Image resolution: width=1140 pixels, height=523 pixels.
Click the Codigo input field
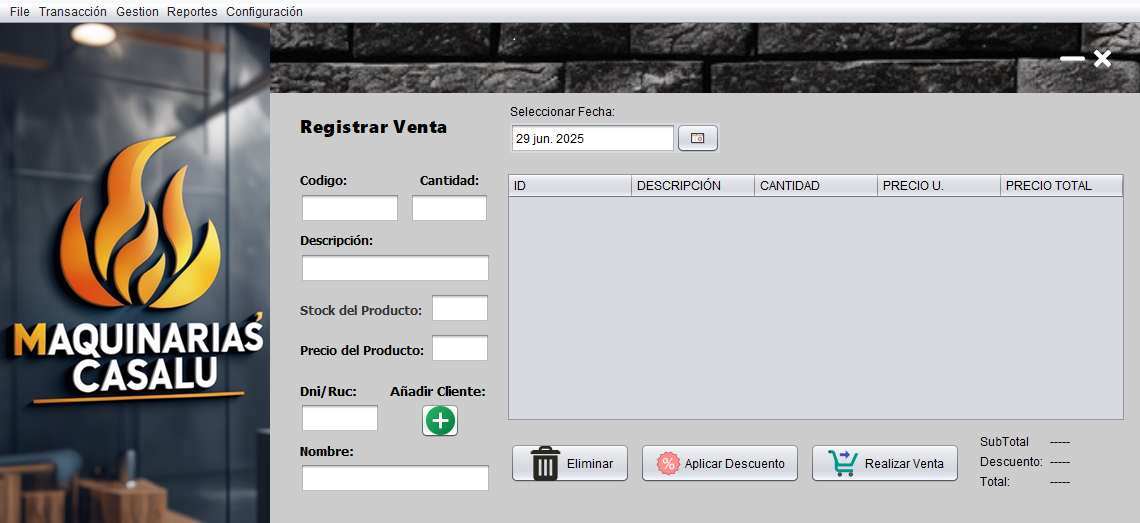click(350, 208)
